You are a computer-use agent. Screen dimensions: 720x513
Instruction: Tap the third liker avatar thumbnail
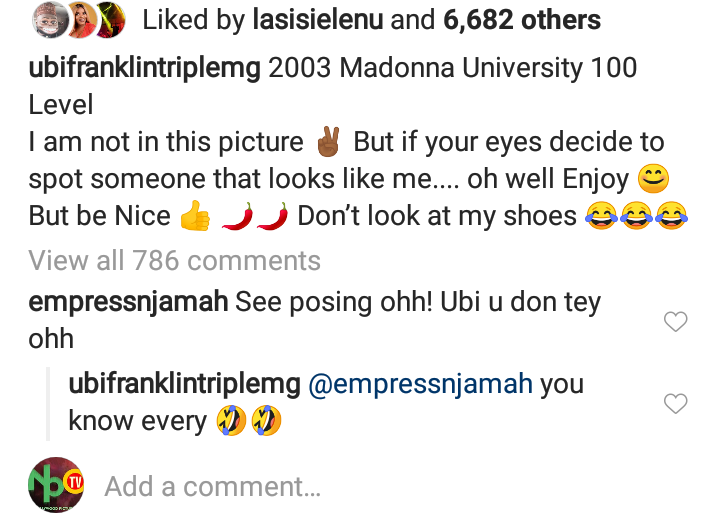pos(110,19)
